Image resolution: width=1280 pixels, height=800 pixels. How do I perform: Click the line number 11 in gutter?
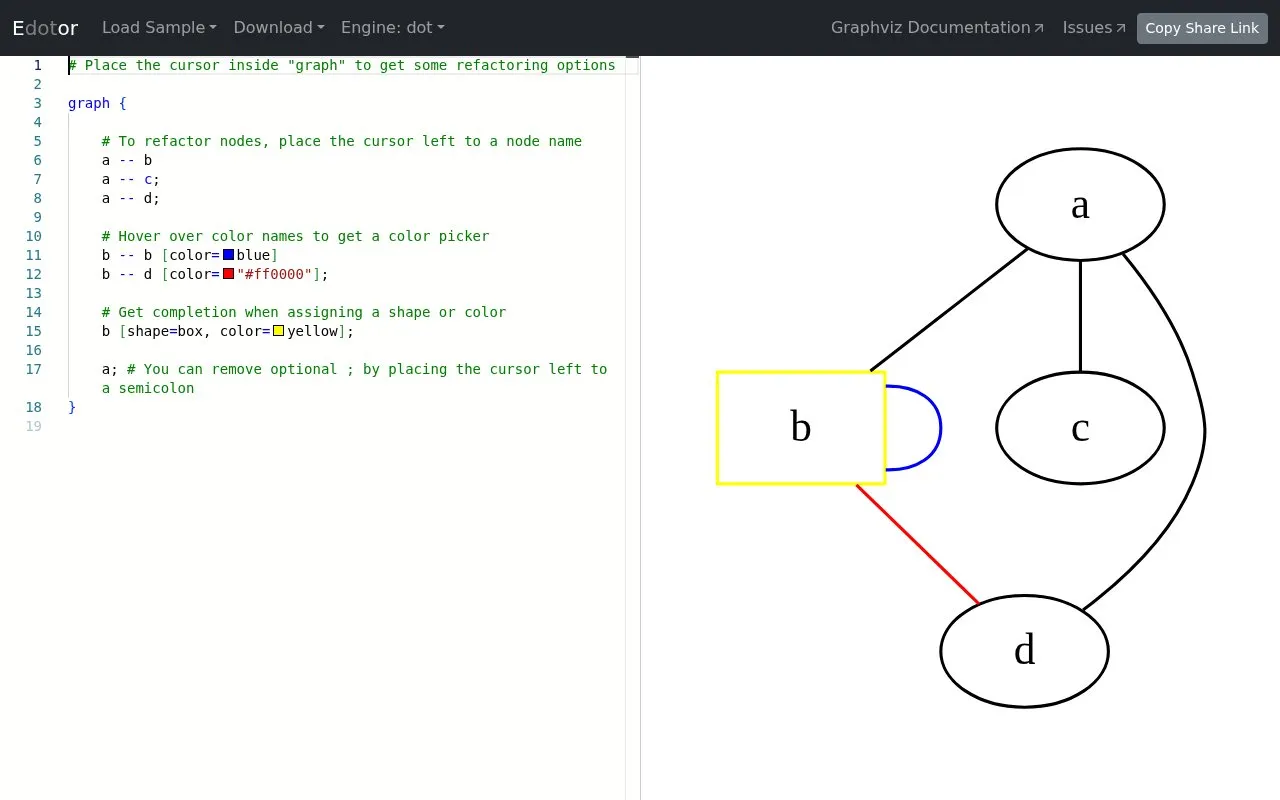point(33,255)
